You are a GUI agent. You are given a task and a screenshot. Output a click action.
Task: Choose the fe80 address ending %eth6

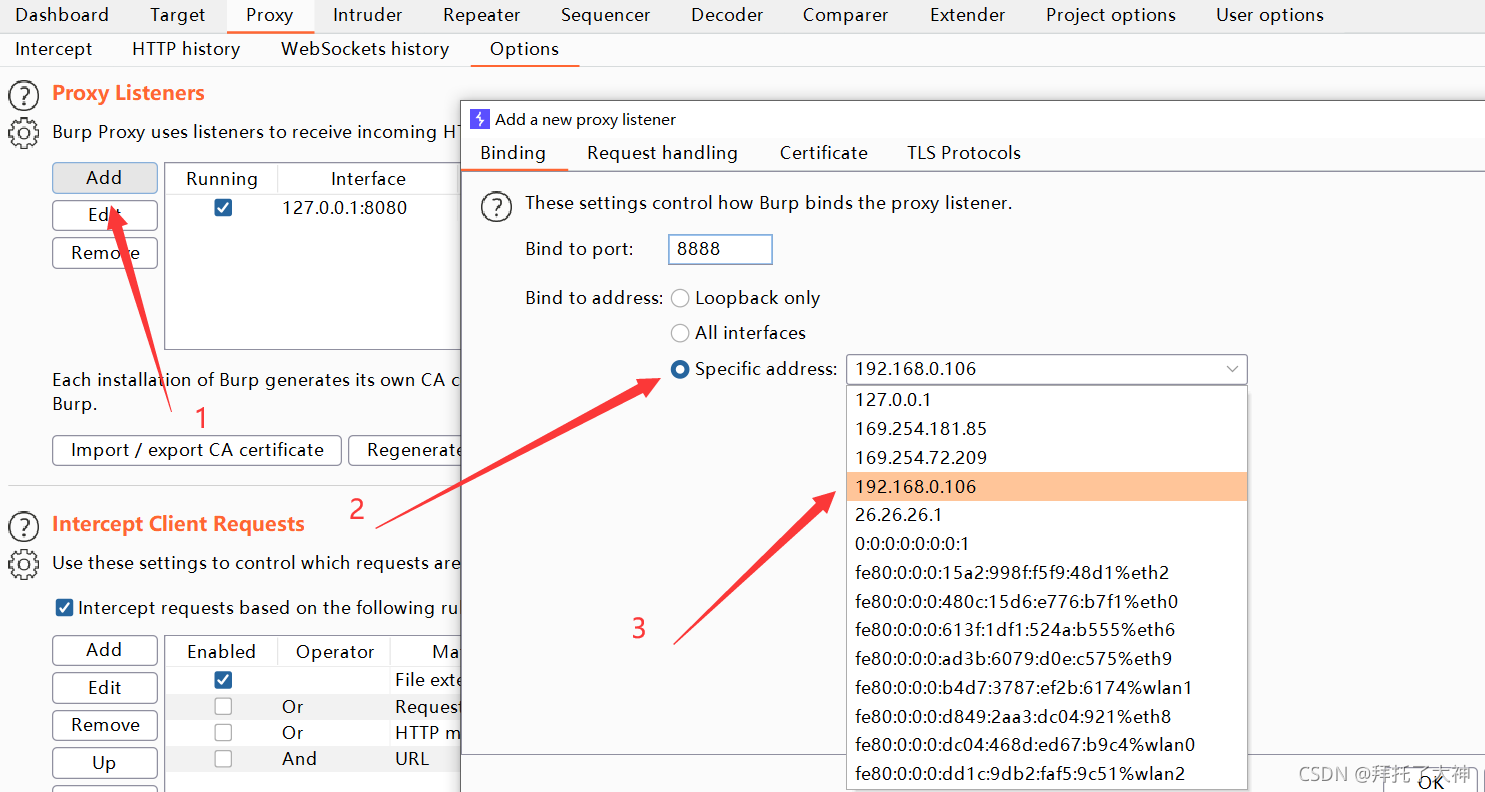pyautogui.click(x=1047, y=630)
